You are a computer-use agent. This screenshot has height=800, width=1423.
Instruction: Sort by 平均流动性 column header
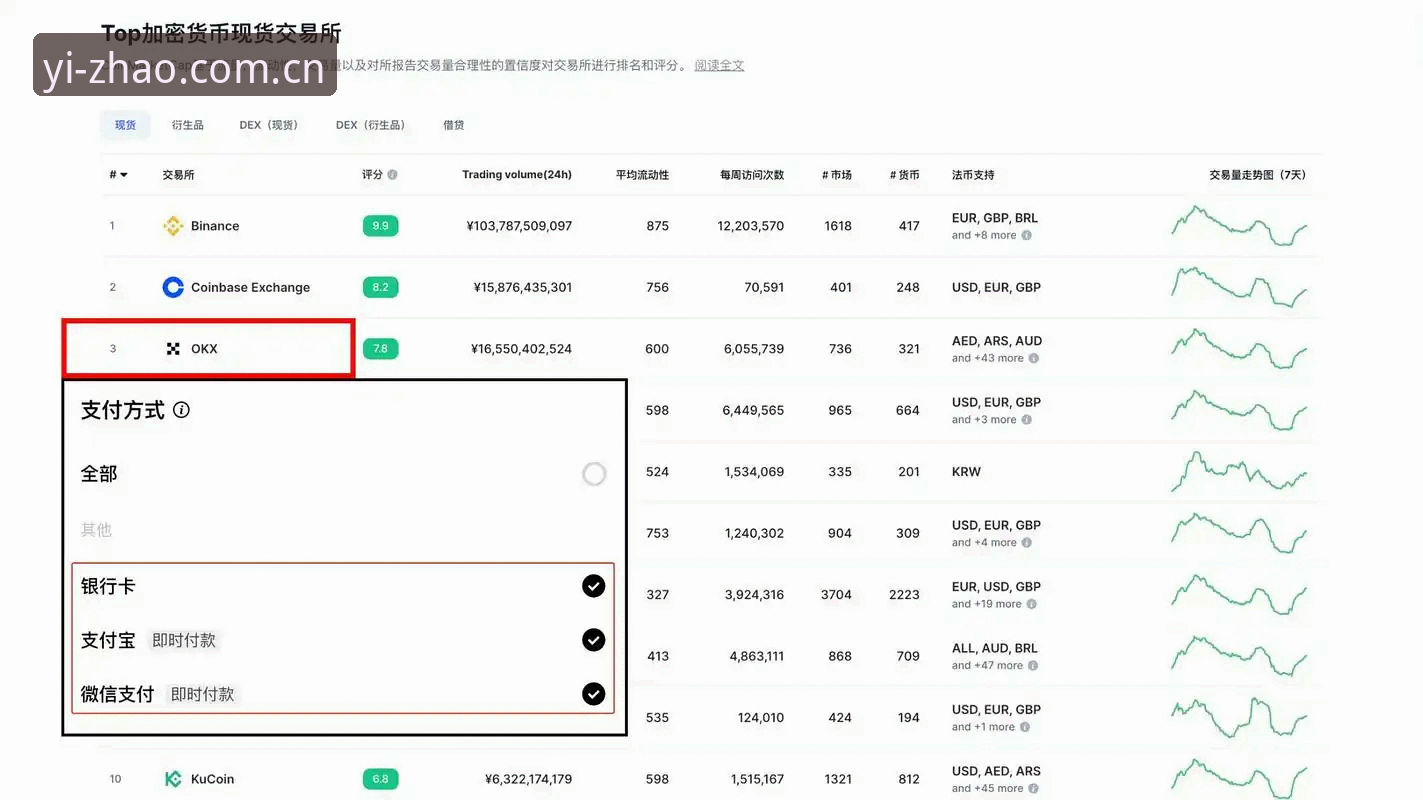point(642,175)
